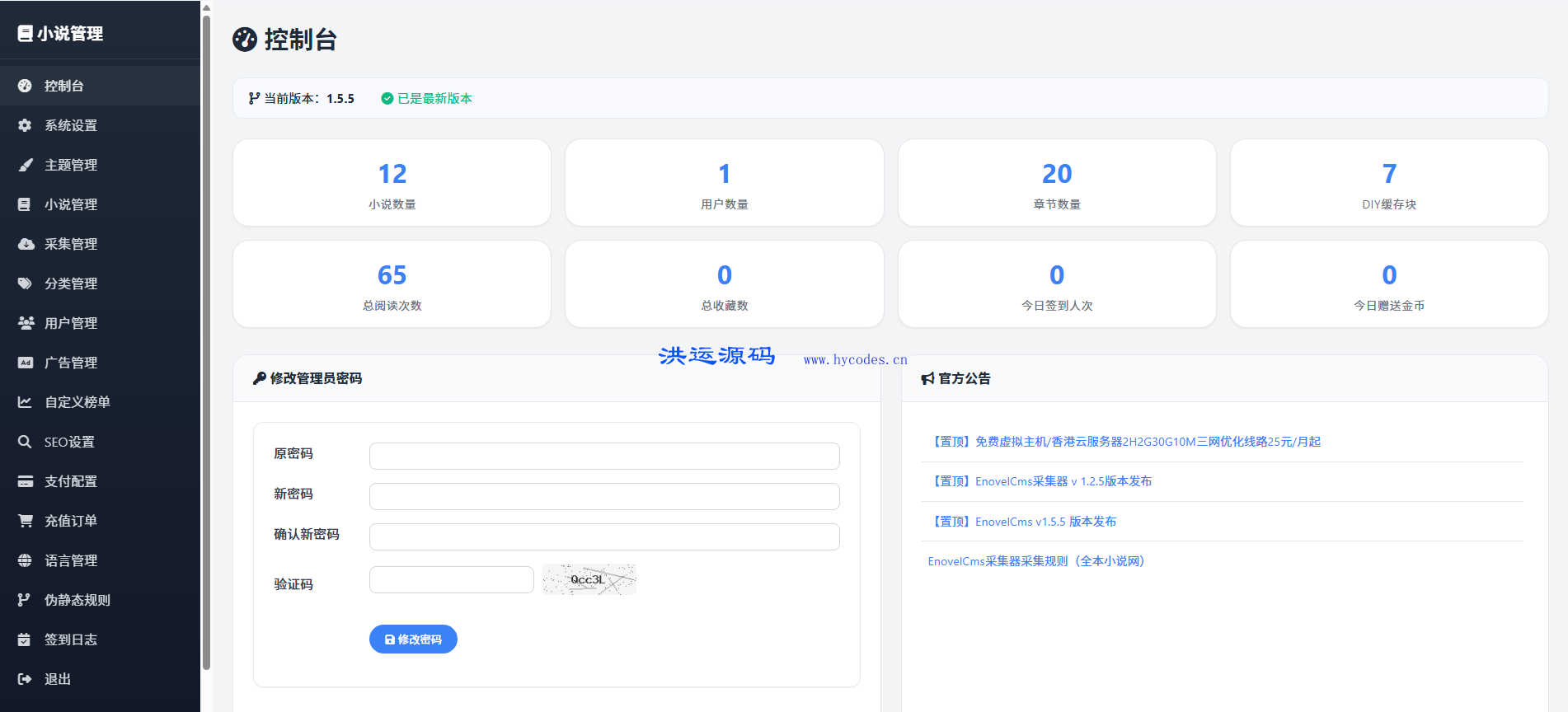The height and width of the screenshot is (712, 1568).
Task: Focus the 新密码 input field
Action: click(x=604, y=496)
